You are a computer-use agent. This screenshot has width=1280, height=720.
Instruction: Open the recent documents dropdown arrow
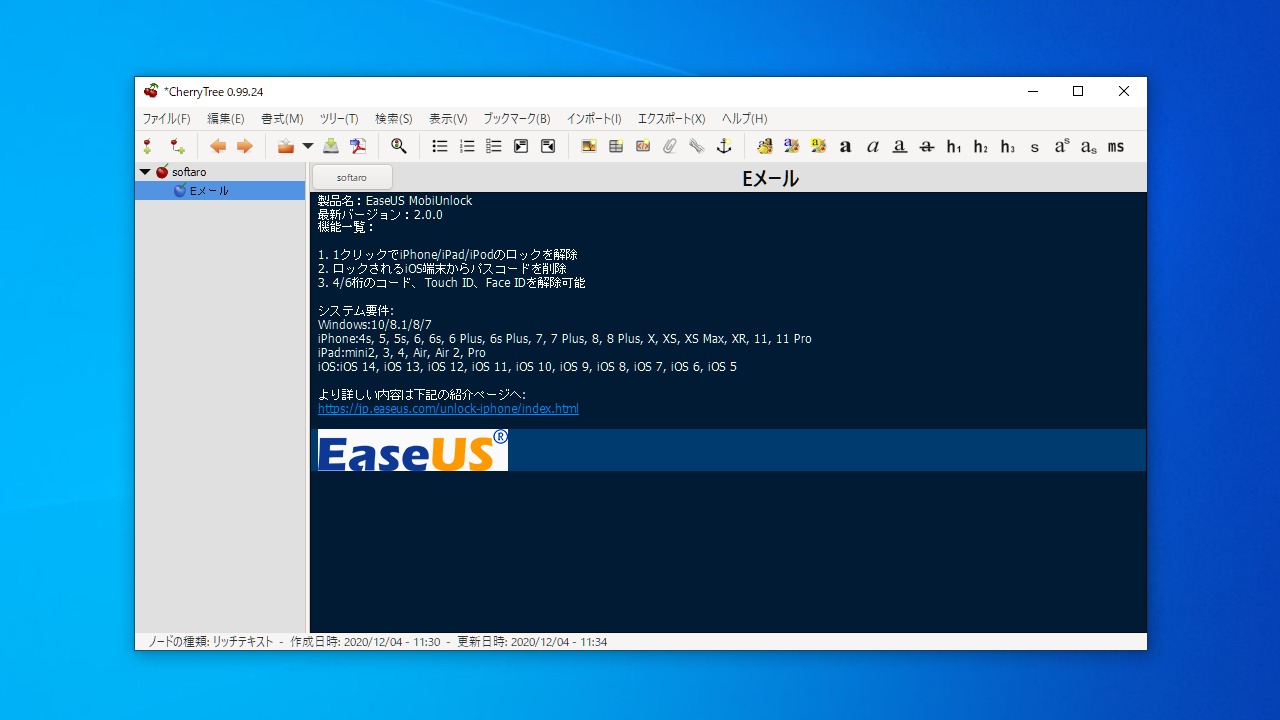point(308,146)
